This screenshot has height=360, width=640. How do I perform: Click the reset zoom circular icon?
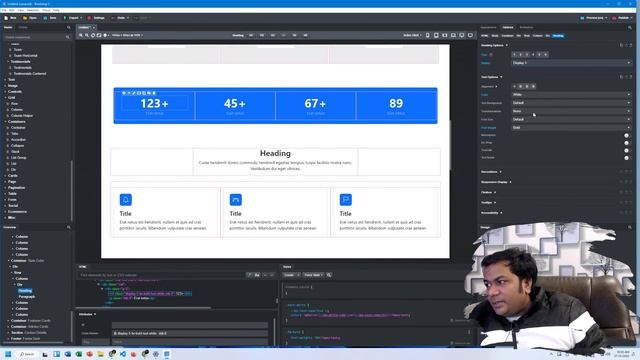click(93, 36)
